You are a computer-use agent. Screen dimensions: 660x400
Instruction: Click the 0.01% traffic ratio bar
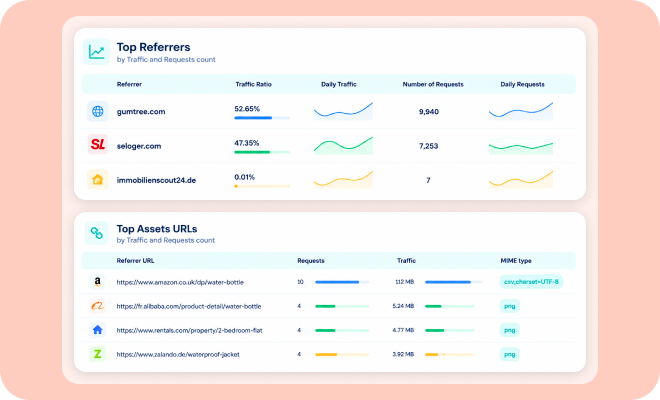click(262, 186)
